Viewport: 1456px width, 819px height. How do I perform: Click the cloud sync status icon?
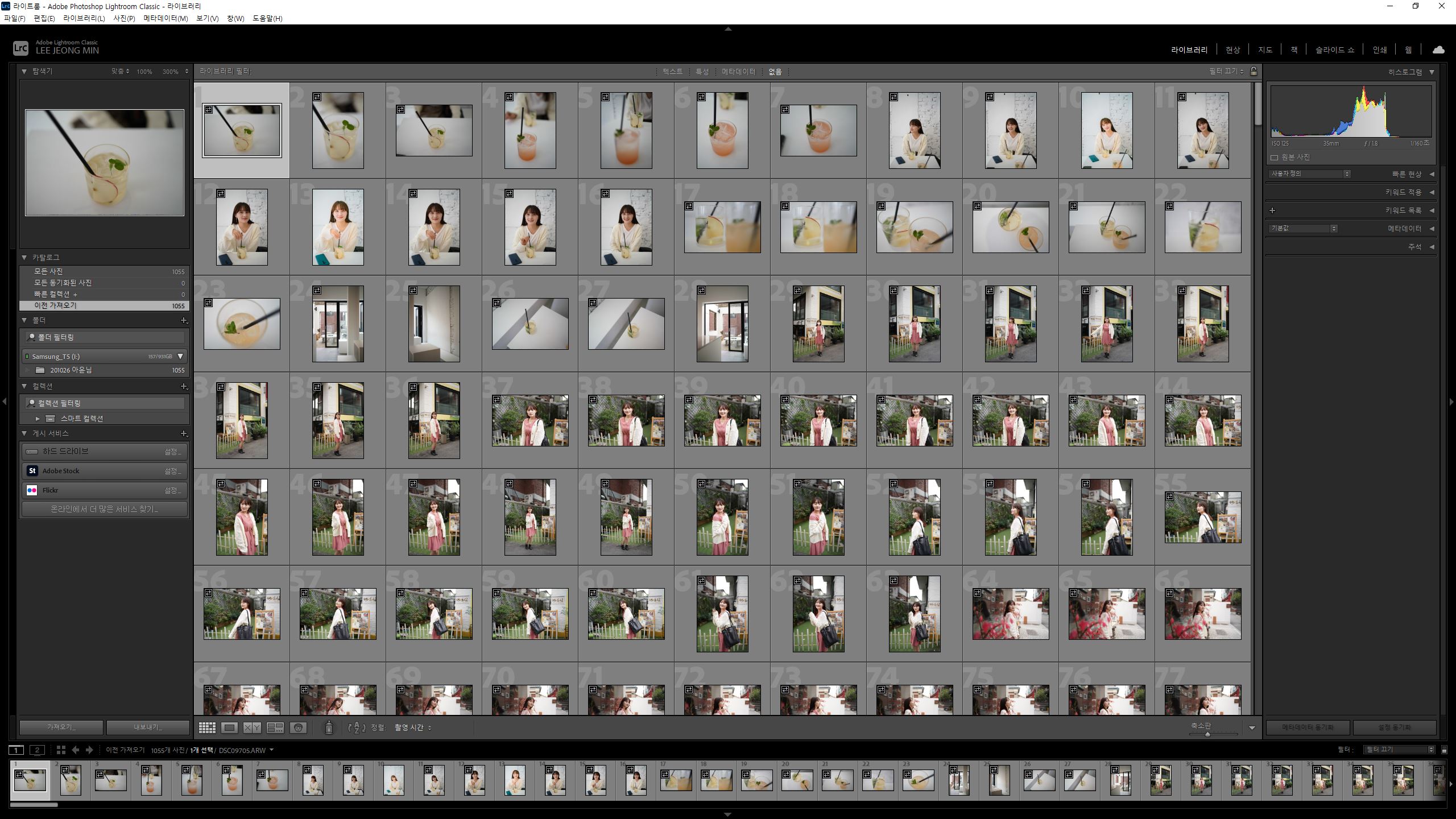1438,50
